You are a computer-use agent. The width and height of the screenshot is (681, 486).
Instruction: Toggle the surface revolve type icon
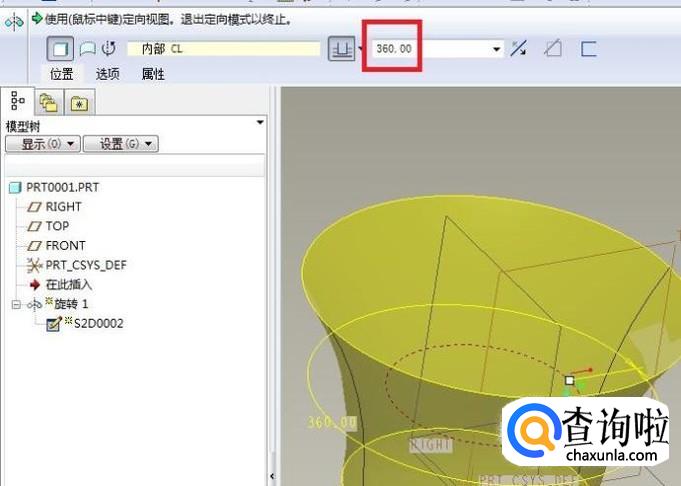(86, 49)
